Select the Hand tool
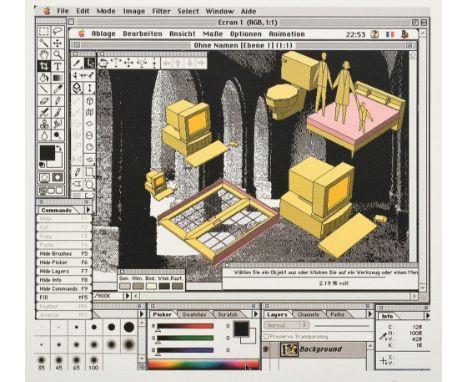 point(44,55)
